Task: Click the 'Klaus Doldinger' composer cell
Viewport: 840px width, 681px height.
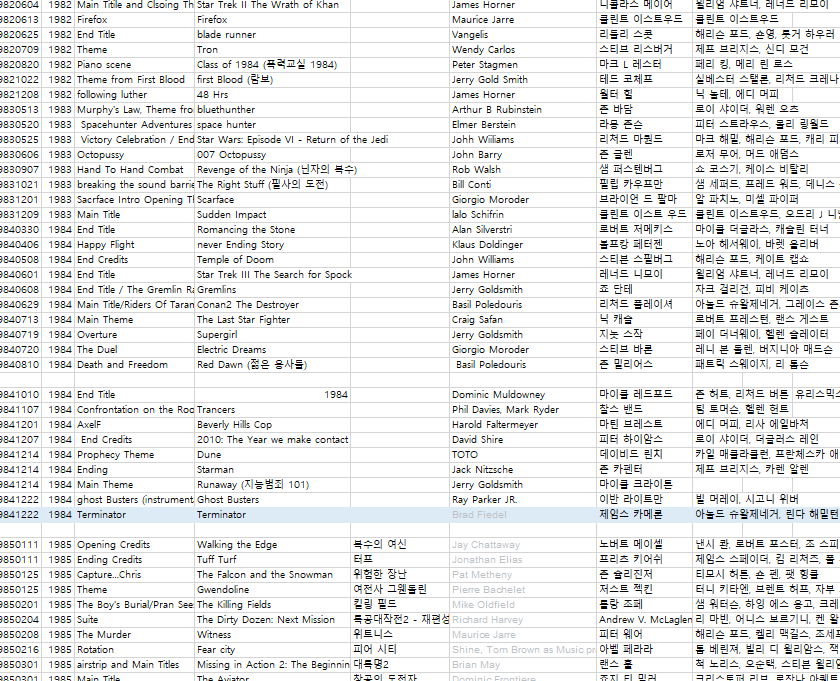Action: pos(523,245)
